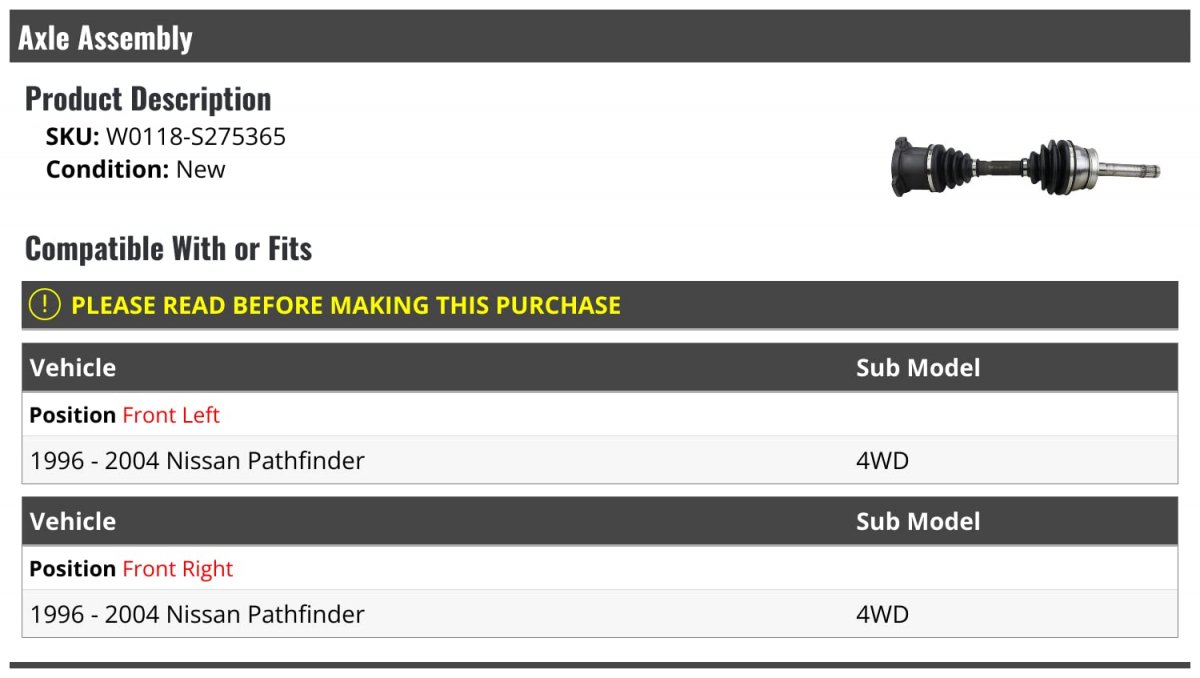Select the red Front Right position text
Viewport: 1200px width, 678px height.
[177, 569]
